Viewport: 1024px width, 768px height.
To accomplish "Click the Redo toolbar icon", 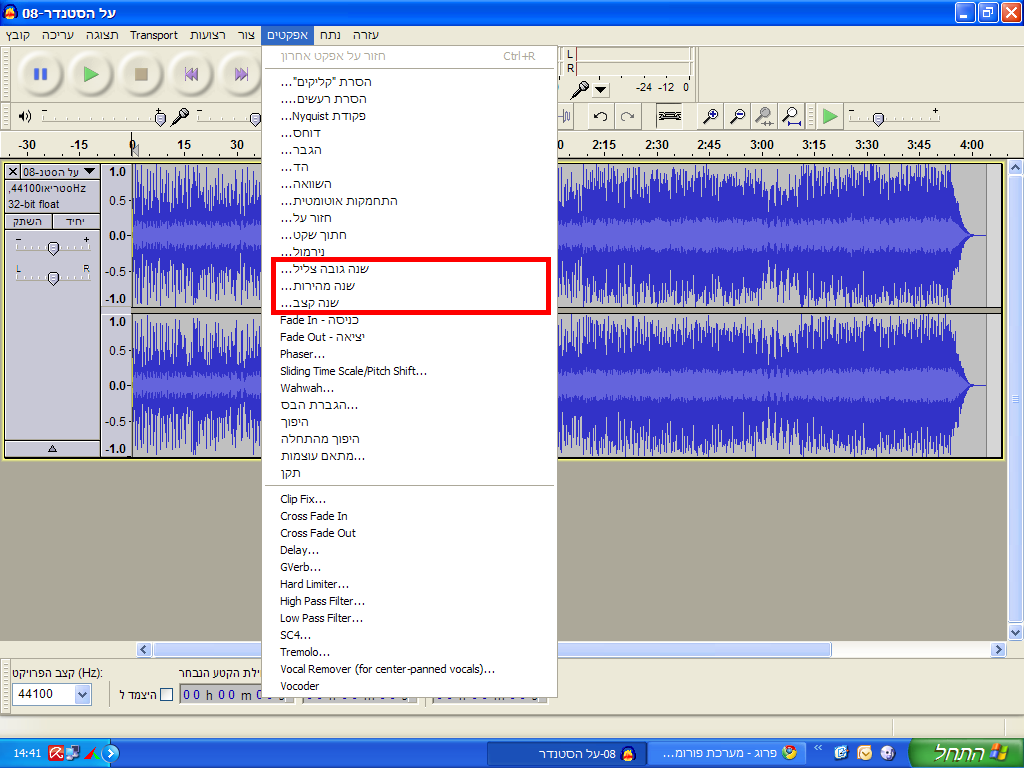I will tap(628, 117).
